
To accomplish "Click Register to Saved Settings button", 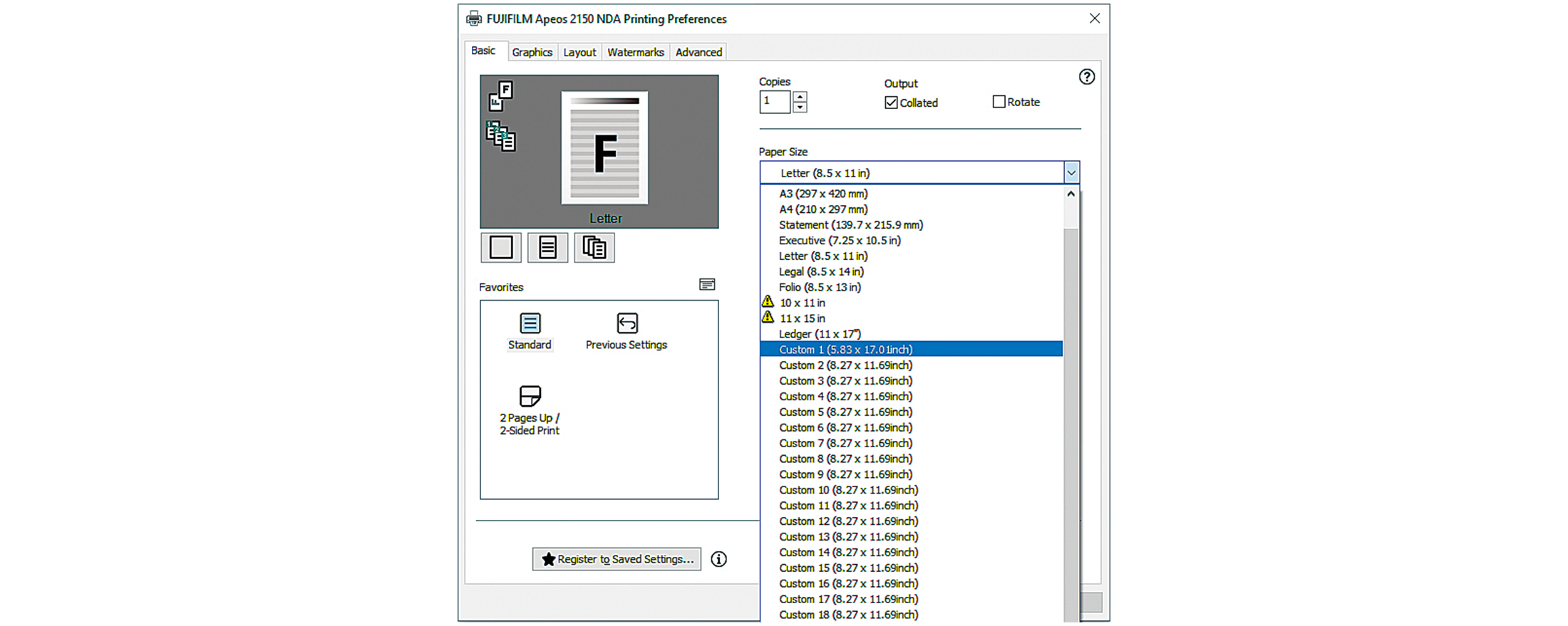I will (x=617, y=559).
